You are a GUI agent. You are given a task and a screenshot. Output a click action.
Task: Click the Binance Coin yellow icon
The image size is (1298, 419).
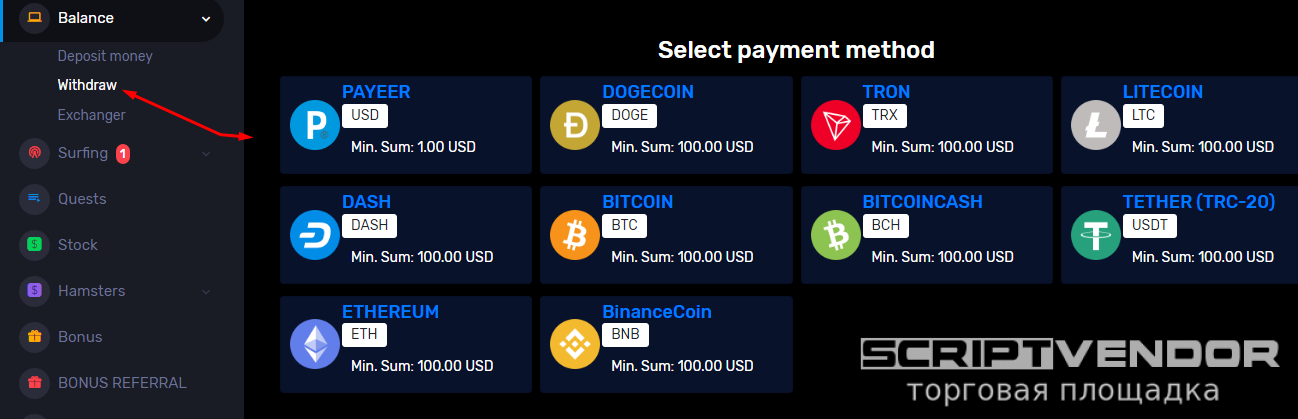point(575,345)
